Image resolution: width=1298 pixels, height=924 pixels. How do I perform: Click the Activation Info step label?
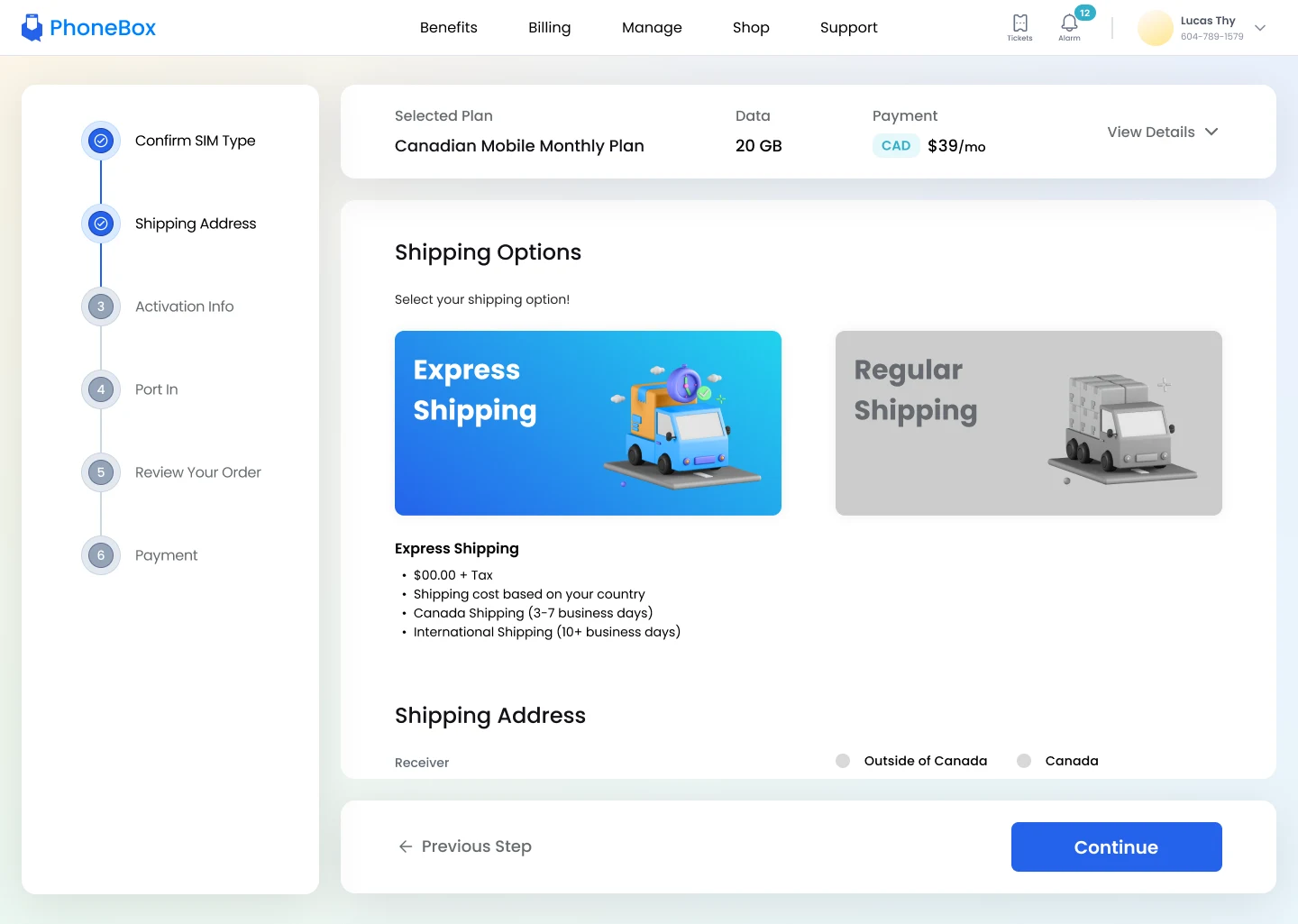[x=185, y=306]
